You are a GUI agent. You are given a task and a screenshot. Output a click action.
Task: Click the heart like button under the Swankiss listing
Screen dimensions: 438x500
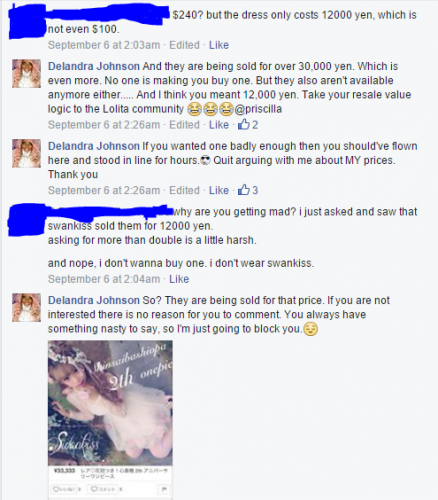pyautogui.click(x=65, y=489)
